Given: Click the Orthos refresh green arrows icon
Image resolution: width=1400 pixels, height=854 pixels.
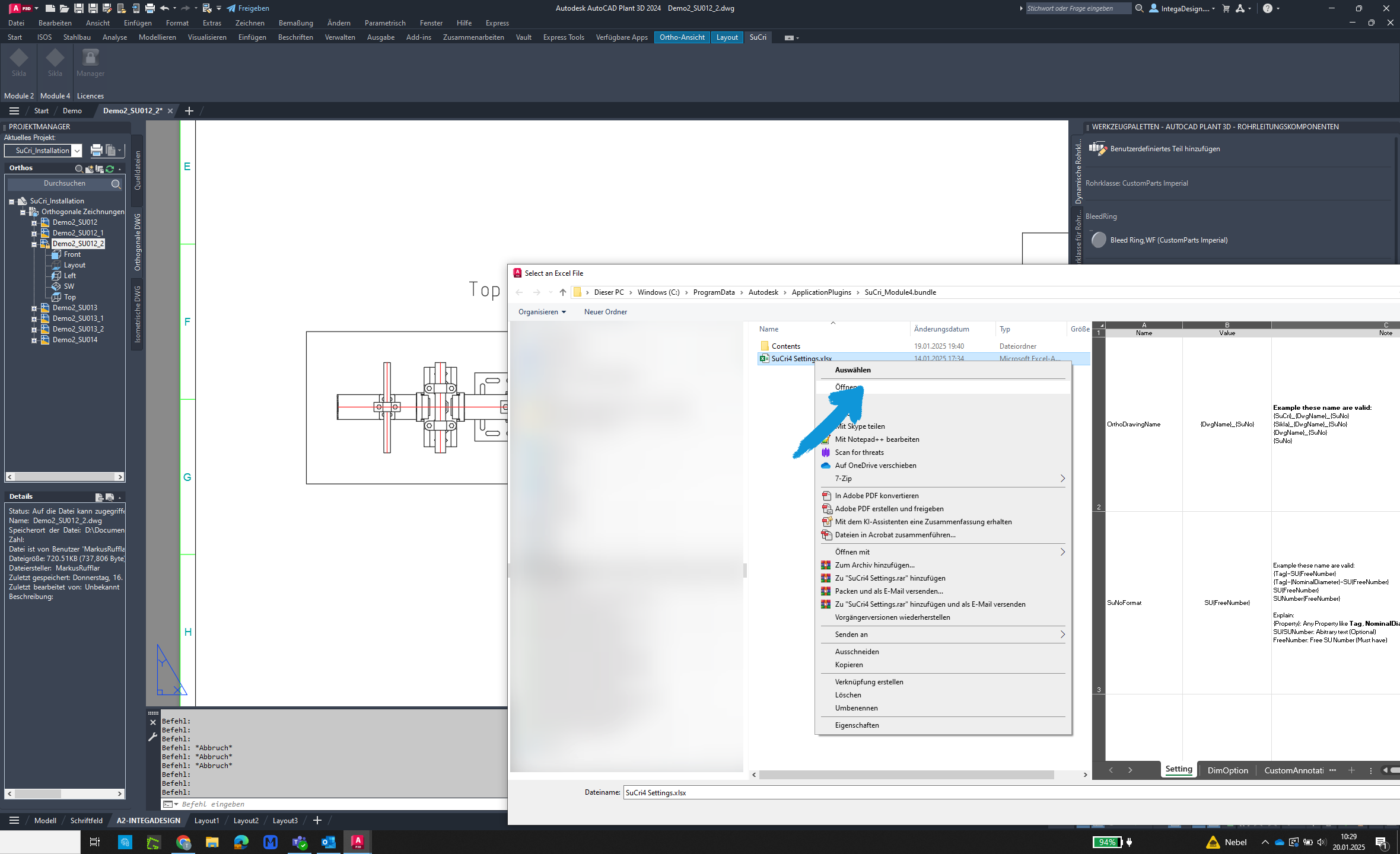Looking at the screenshot, I should tap(110, 168).
